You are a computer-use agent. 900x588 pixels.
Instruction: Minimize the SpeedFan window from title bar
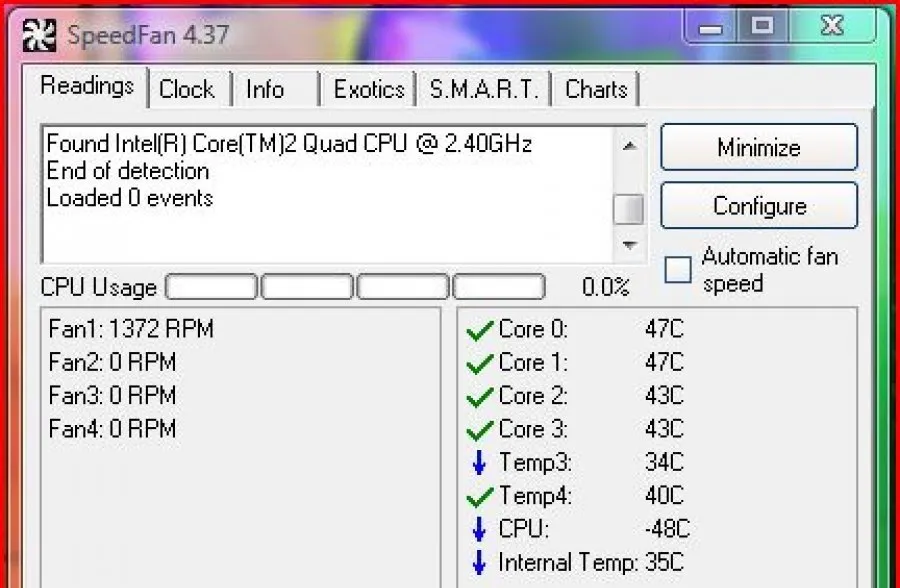coord(711,26)
